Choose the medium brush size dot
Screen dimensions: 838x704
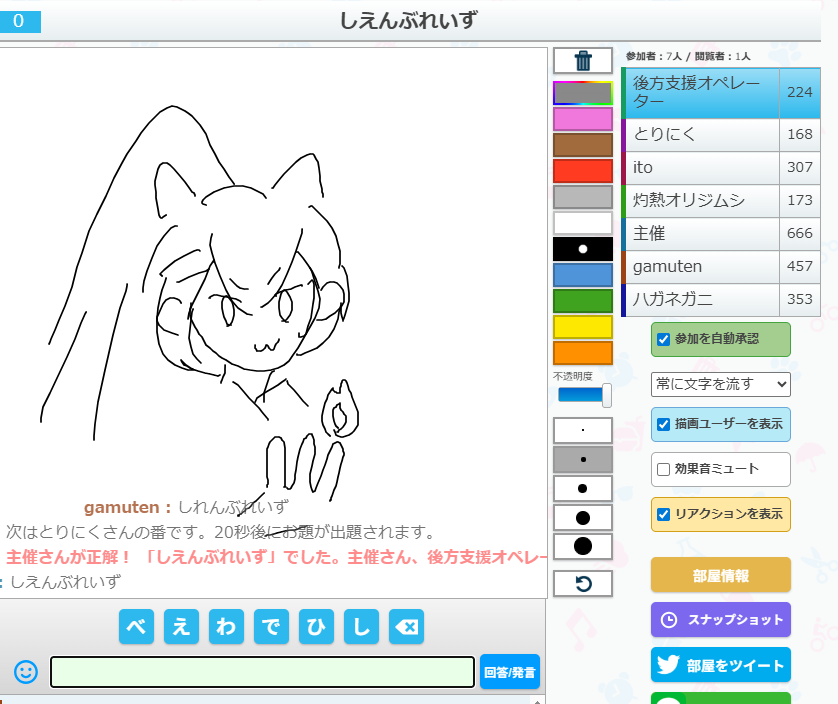coord(582,488)
